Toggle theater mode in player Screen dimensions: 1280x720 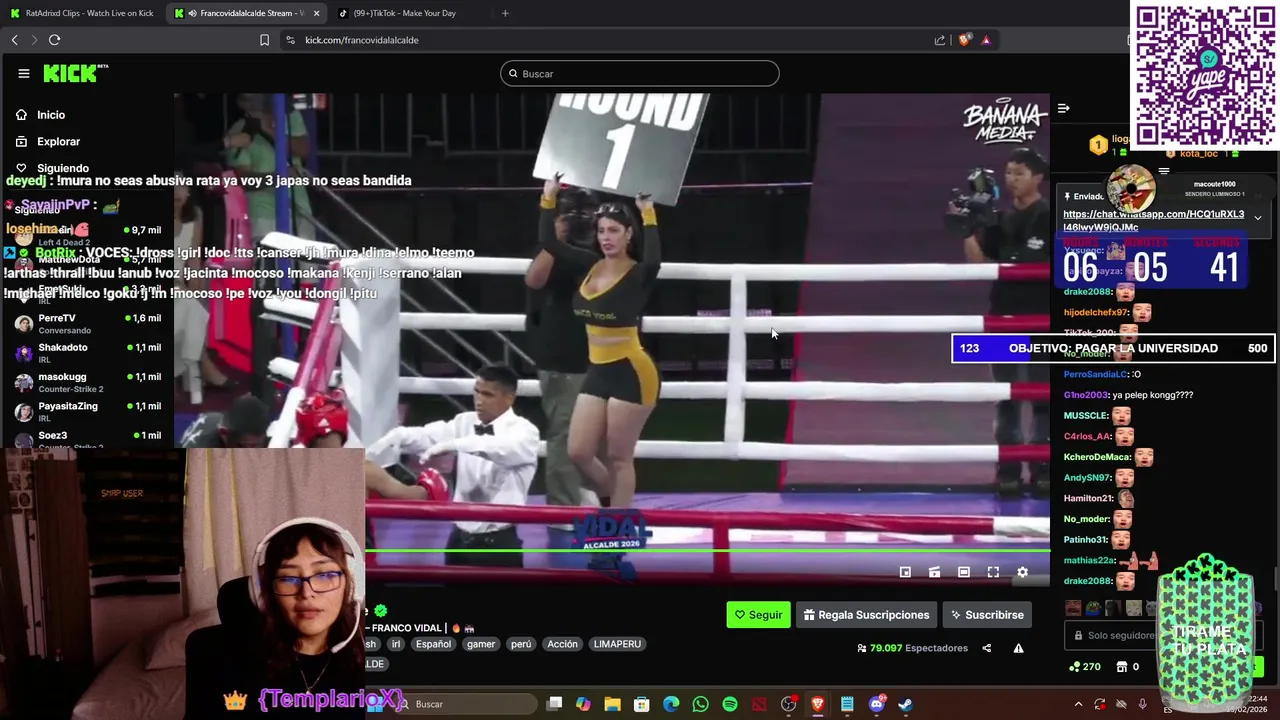[964, 572]
